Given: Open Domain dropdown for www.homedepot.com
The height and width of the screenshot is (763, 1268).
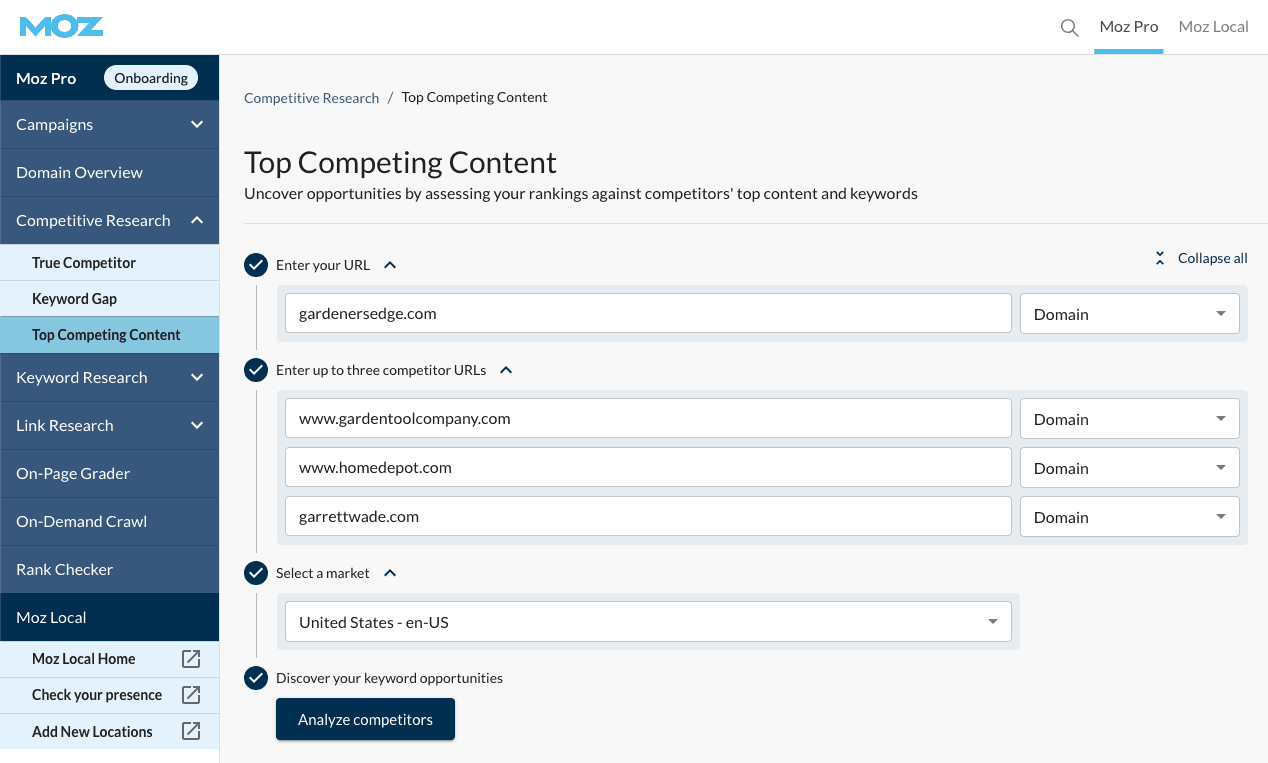Looking at the screenshot, I should (1129, 468).
